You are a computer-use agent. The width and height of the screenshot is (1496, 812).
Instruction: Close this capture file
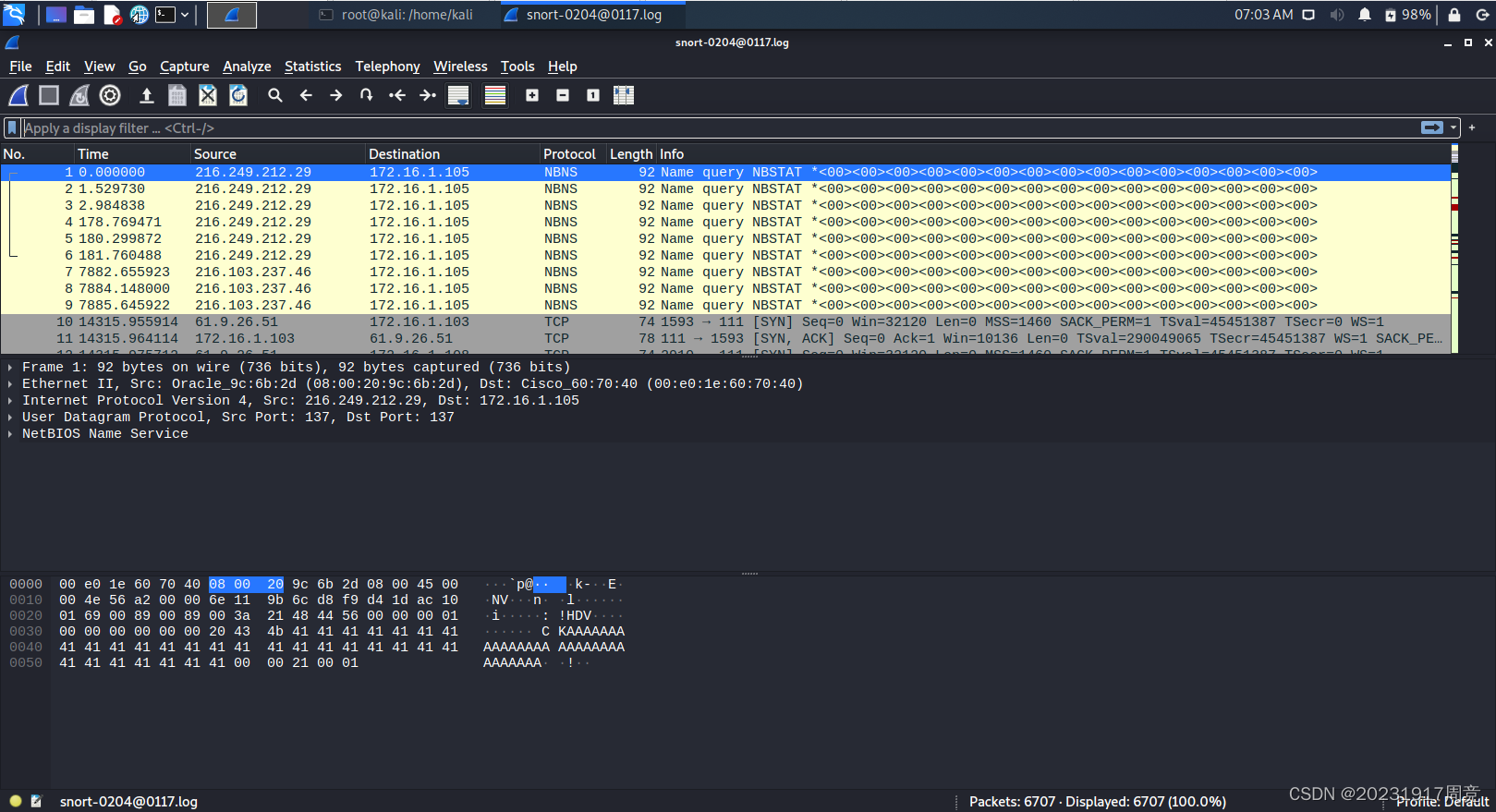pyautogui.click(x=208, y=95)
